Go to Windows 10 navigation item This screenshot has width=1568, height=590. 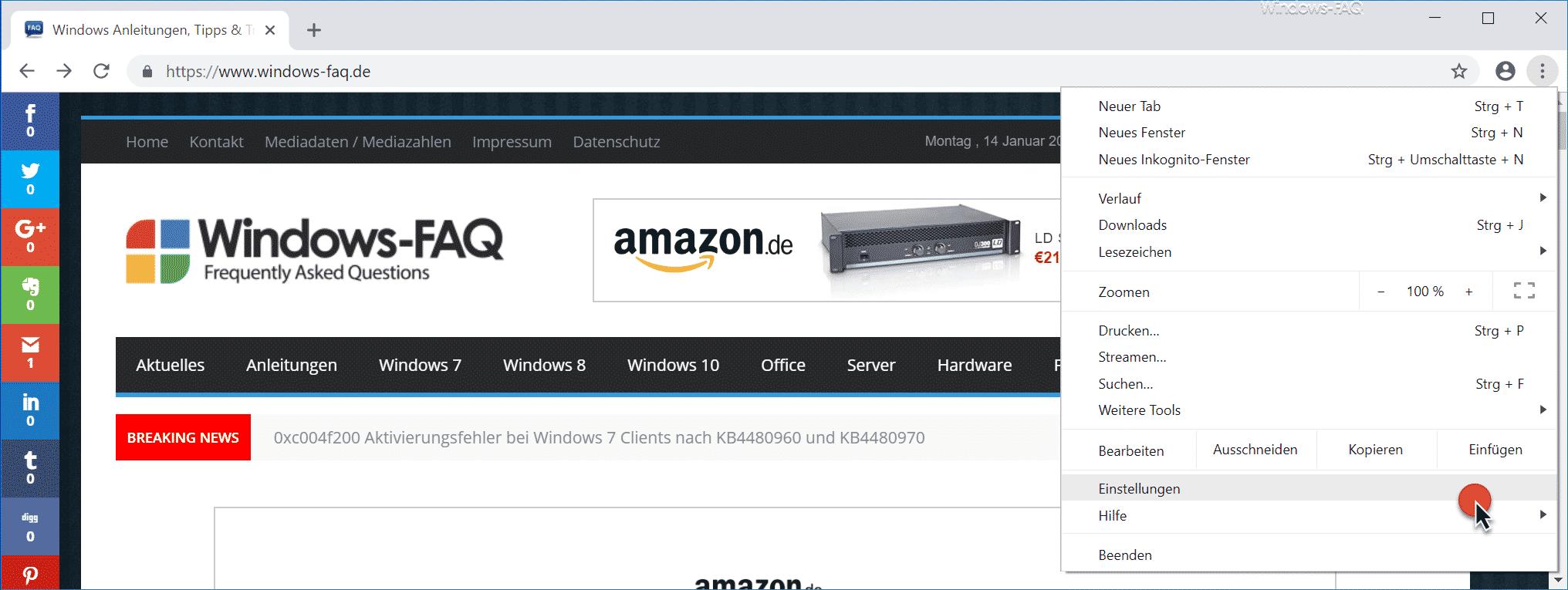pos(673,365)
